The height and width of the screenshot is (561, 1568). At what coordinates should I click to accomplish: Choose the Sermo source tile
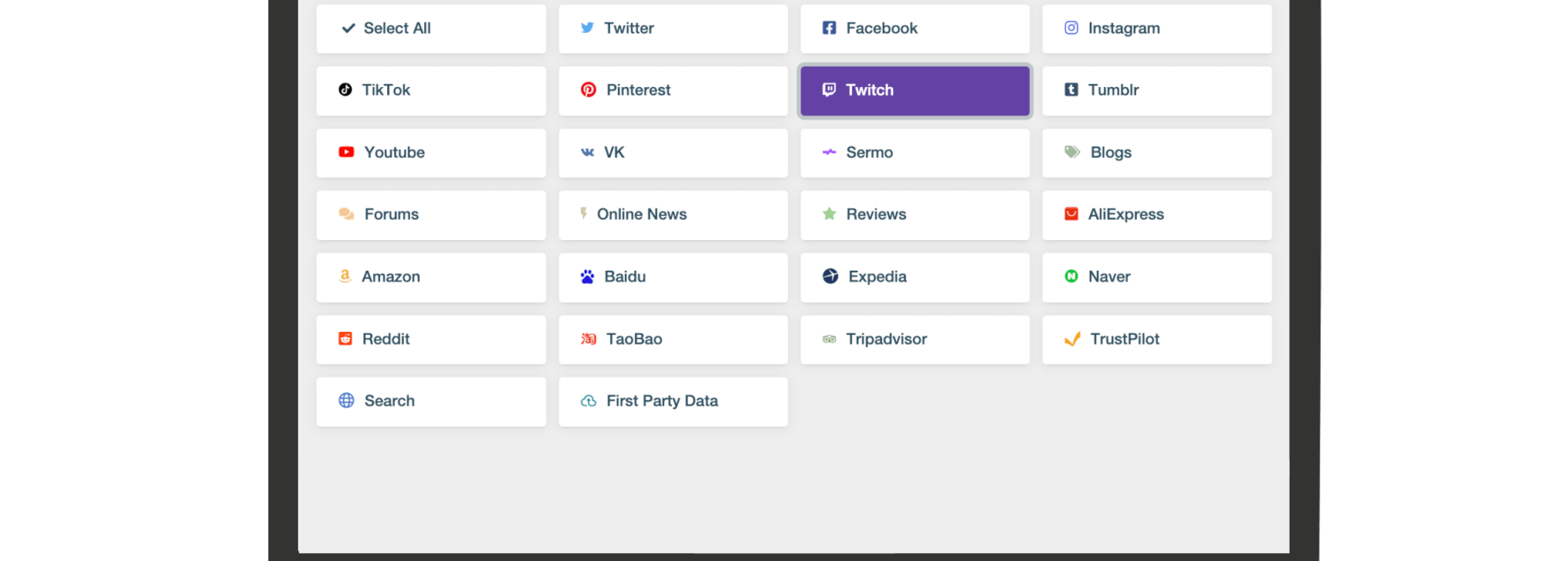(914, 153)
